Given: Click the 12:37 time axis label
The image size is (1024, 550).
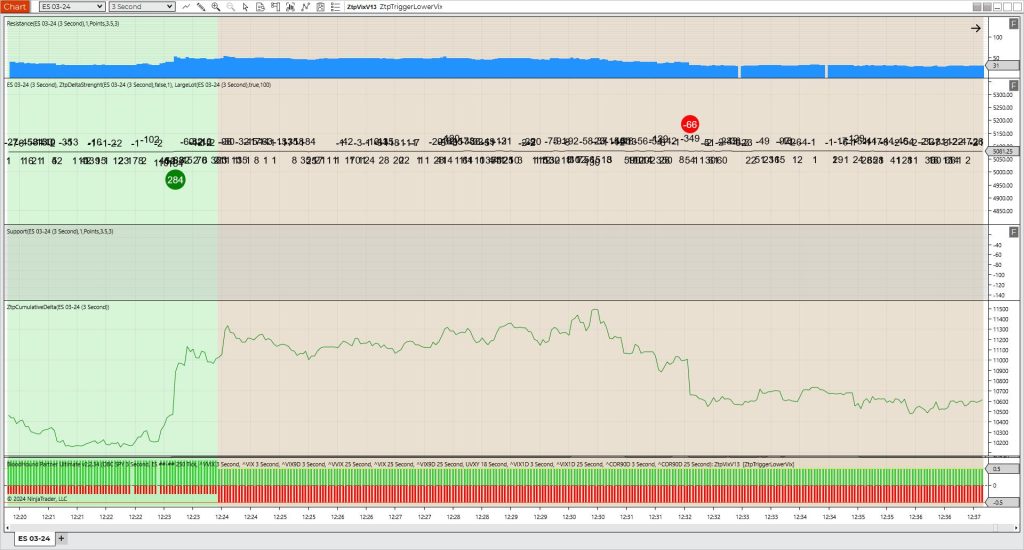Looking at the screenshot, I should [x=974, y=517].
